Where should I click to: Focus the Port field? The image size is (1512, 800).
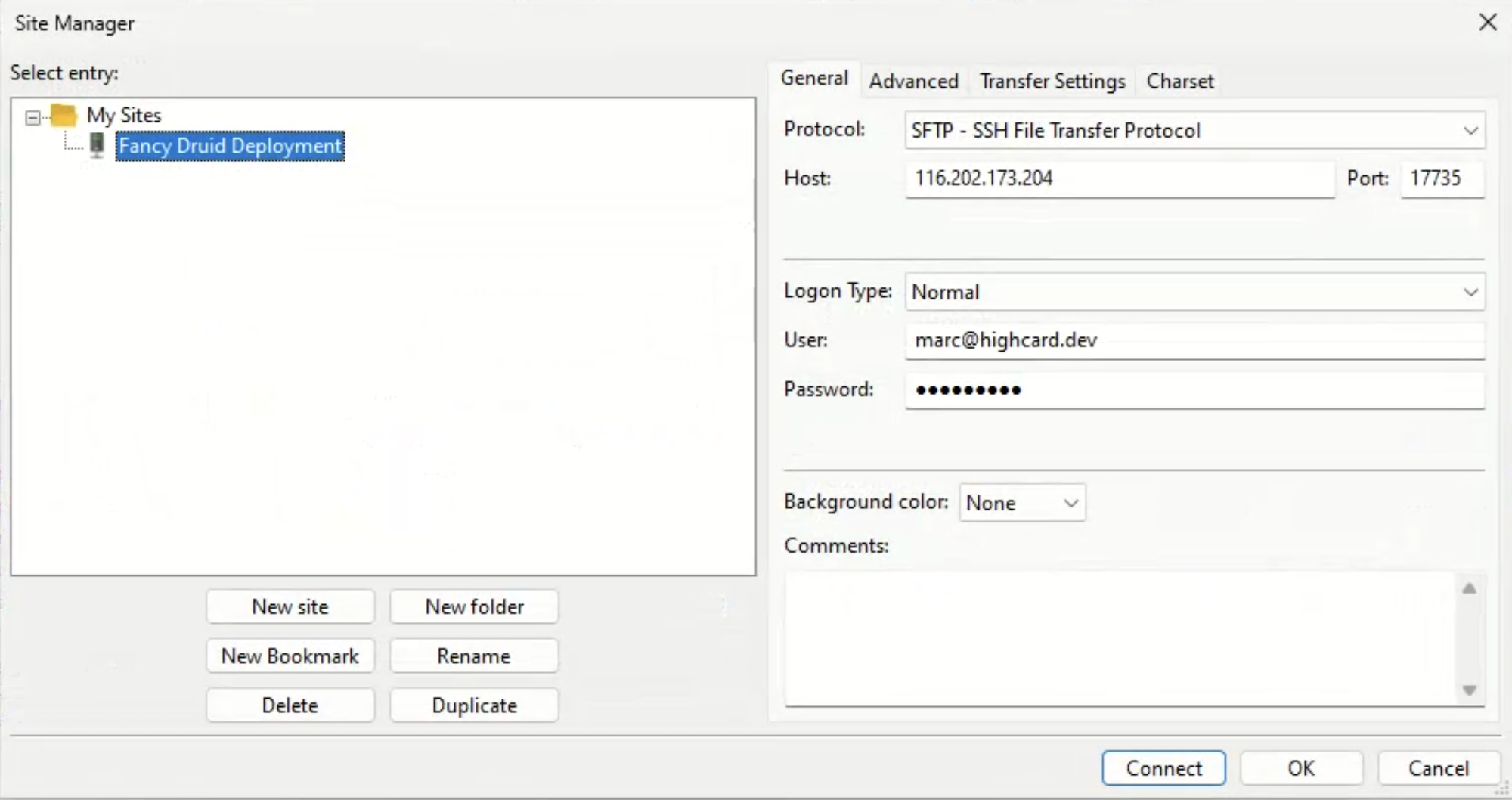point(1441,178)
